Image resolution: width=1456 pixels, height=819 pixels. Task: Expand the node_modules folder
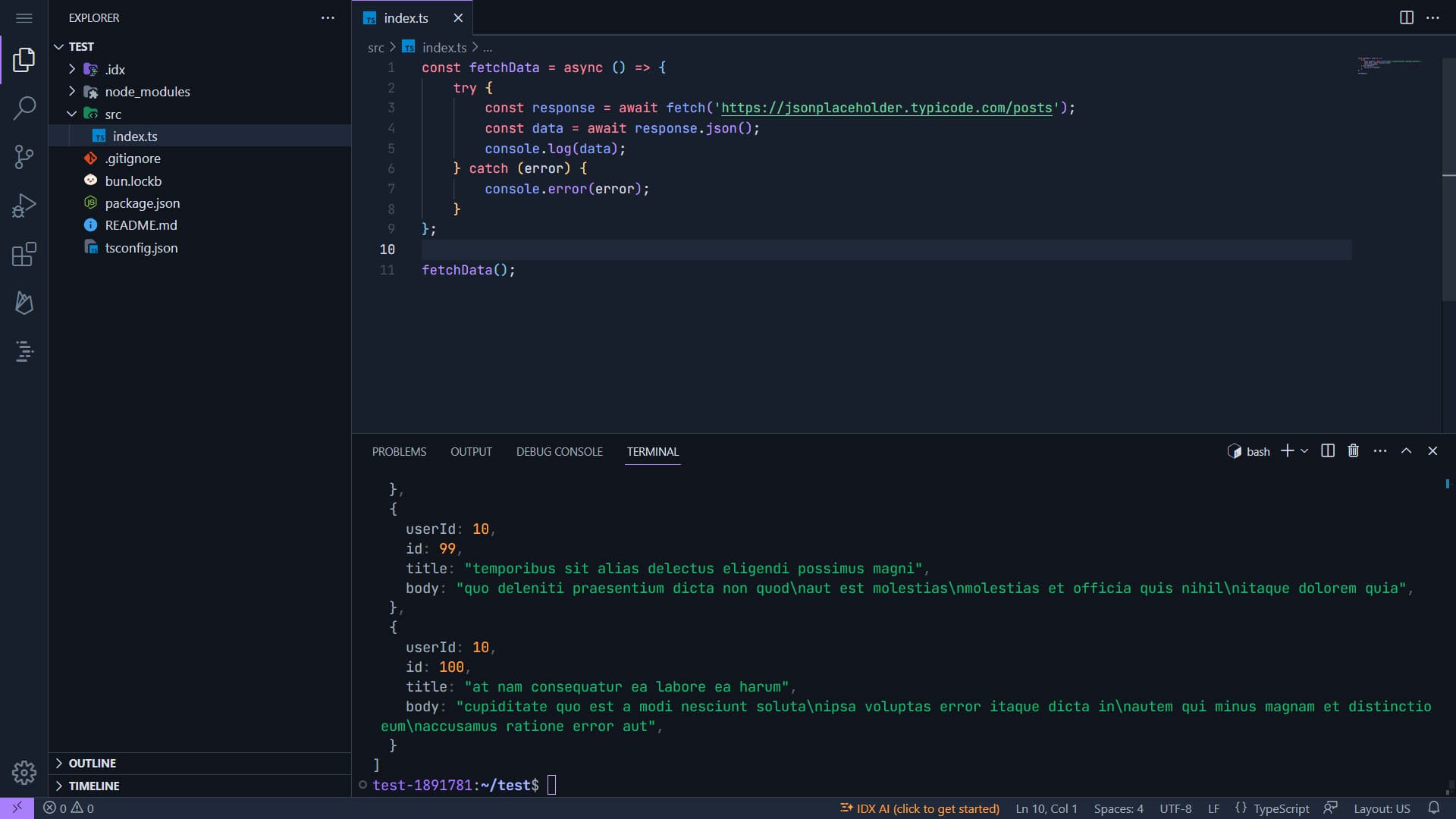pyautogui.click(x=200, y=92)
